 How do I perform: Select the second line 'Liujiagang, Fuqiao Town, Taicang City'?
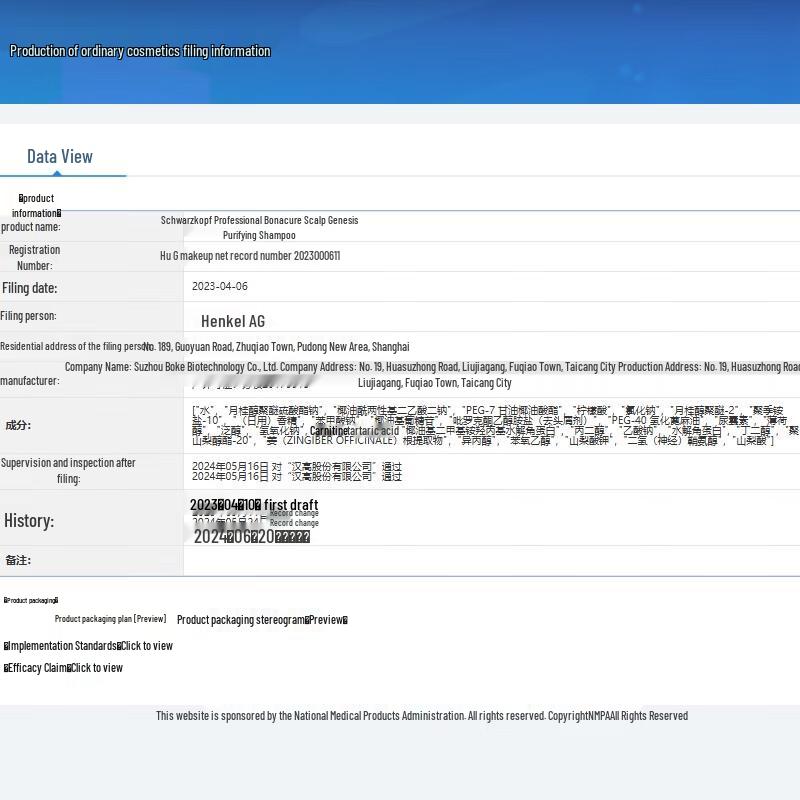tap(435, 383)
